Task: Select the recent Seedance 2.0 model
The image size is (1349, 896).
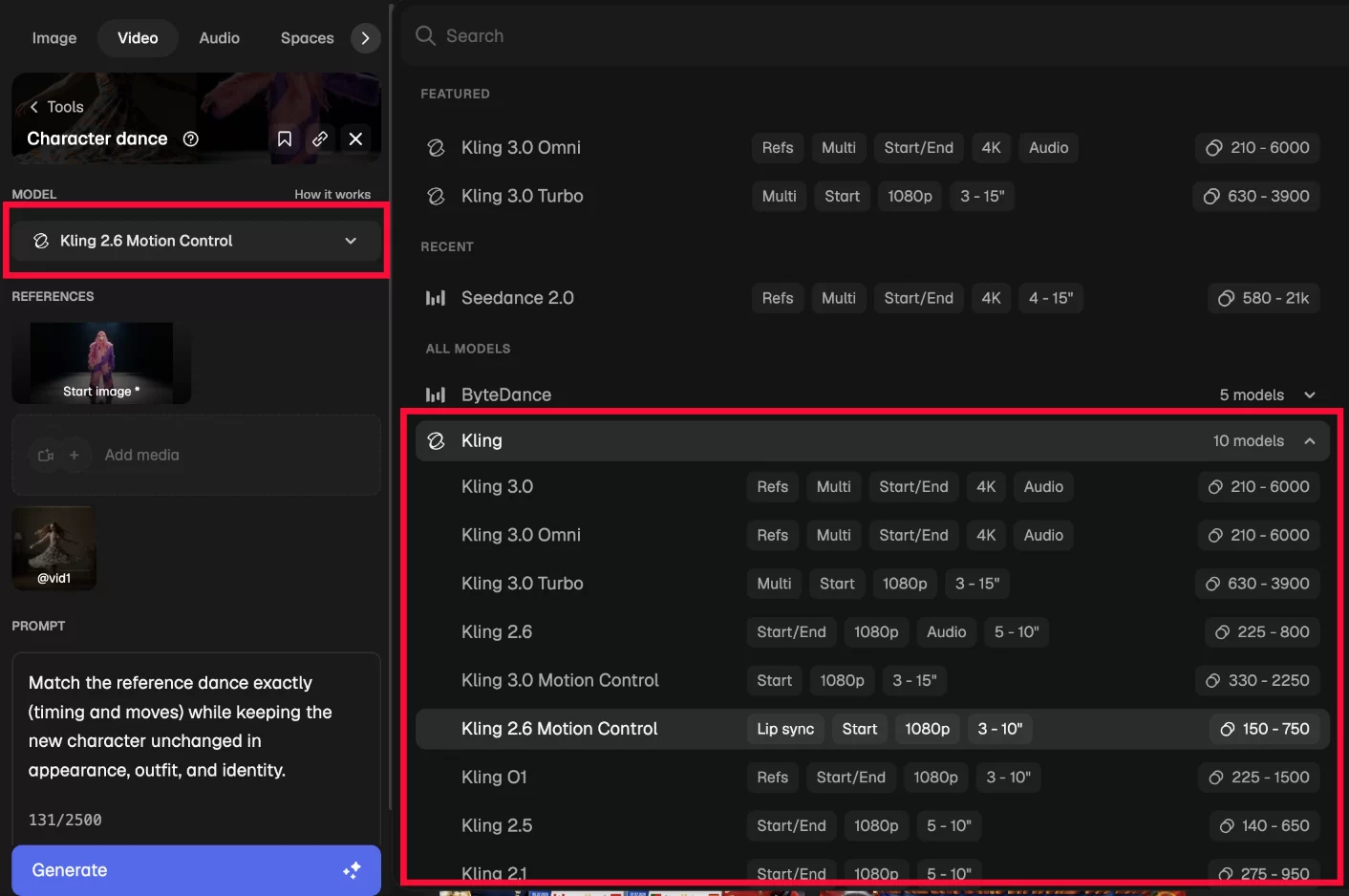Action: coord(870,298)
